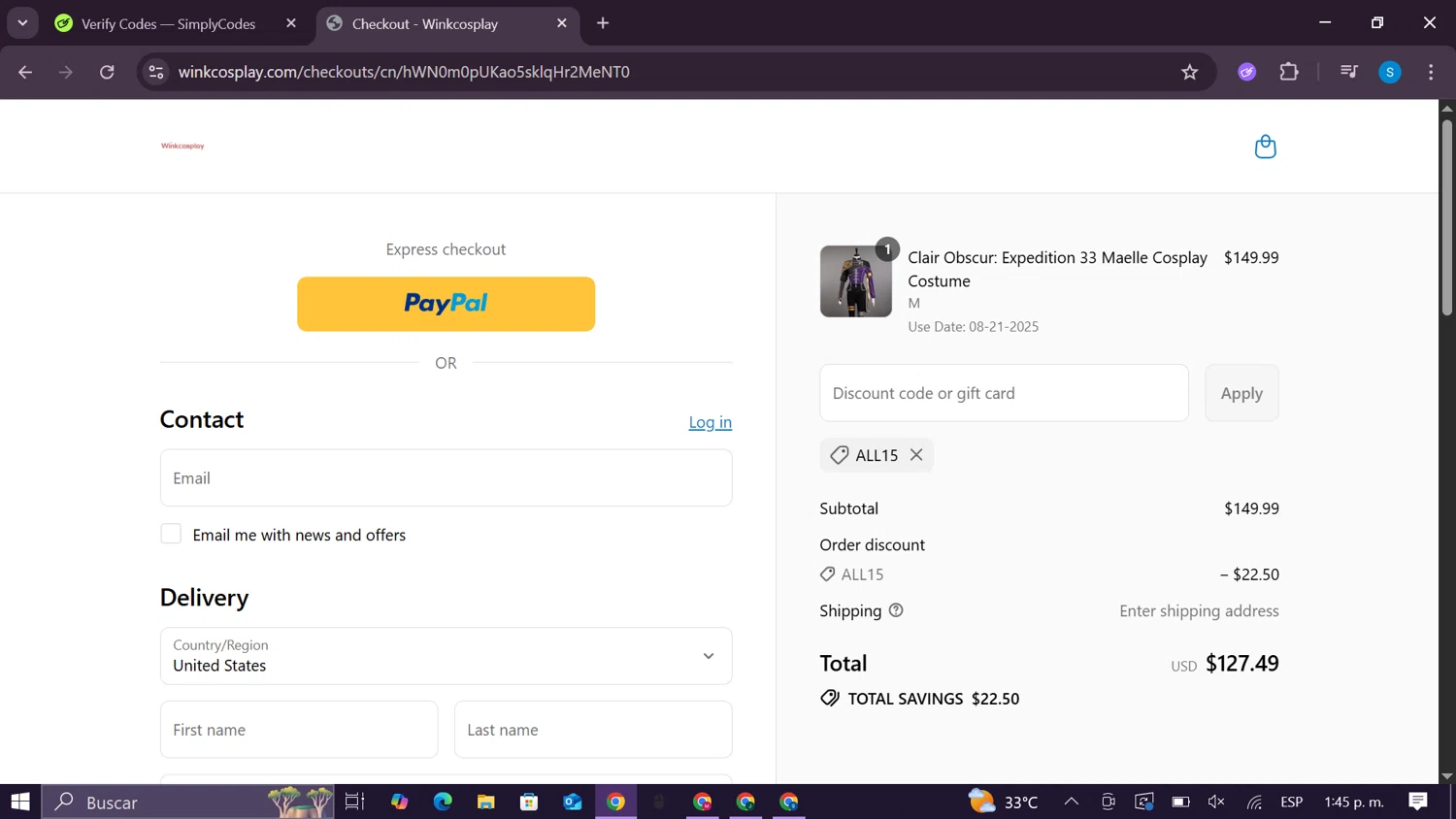Open the Windows Start menu
The height and width of the screenshot is (819, 1456).
[x=20, y=802]
